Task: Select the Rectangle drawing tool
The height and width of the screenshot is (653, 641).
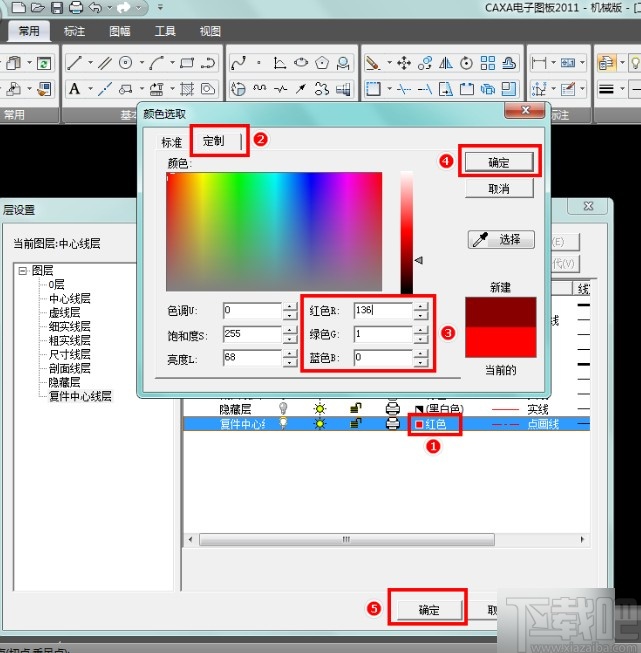Action: coord(187,63)
